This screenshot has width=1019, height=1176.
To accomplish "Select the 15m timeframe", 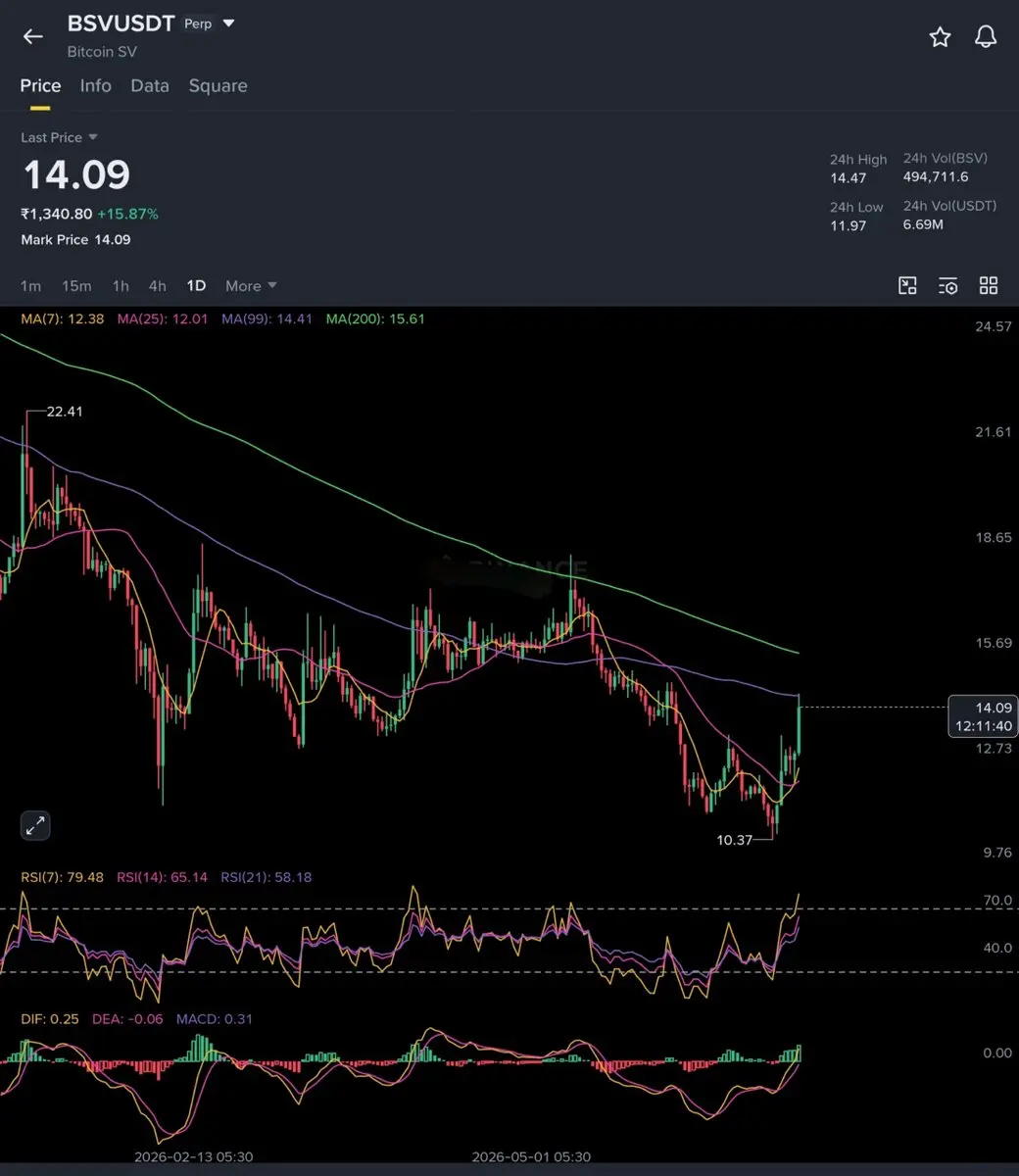I will (x=76, y=286).
